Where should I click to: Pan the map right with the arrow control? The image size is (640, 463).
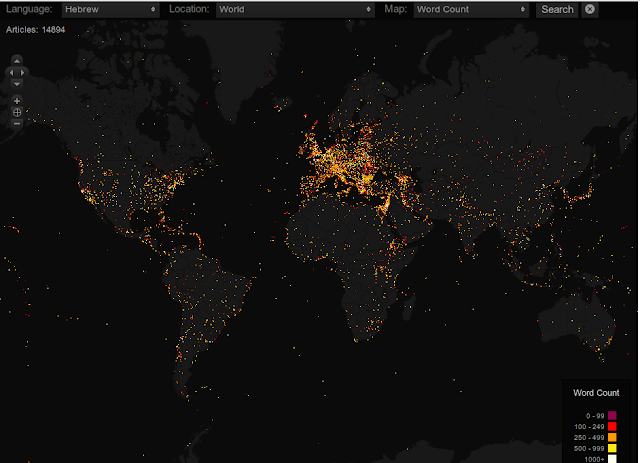22,72
